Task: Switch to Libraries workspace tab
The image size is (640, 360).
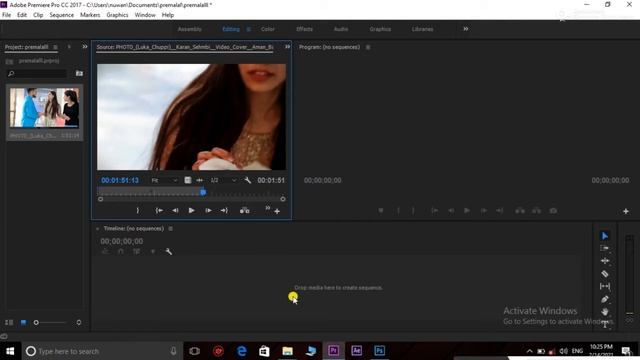Action: coord(422,29)
